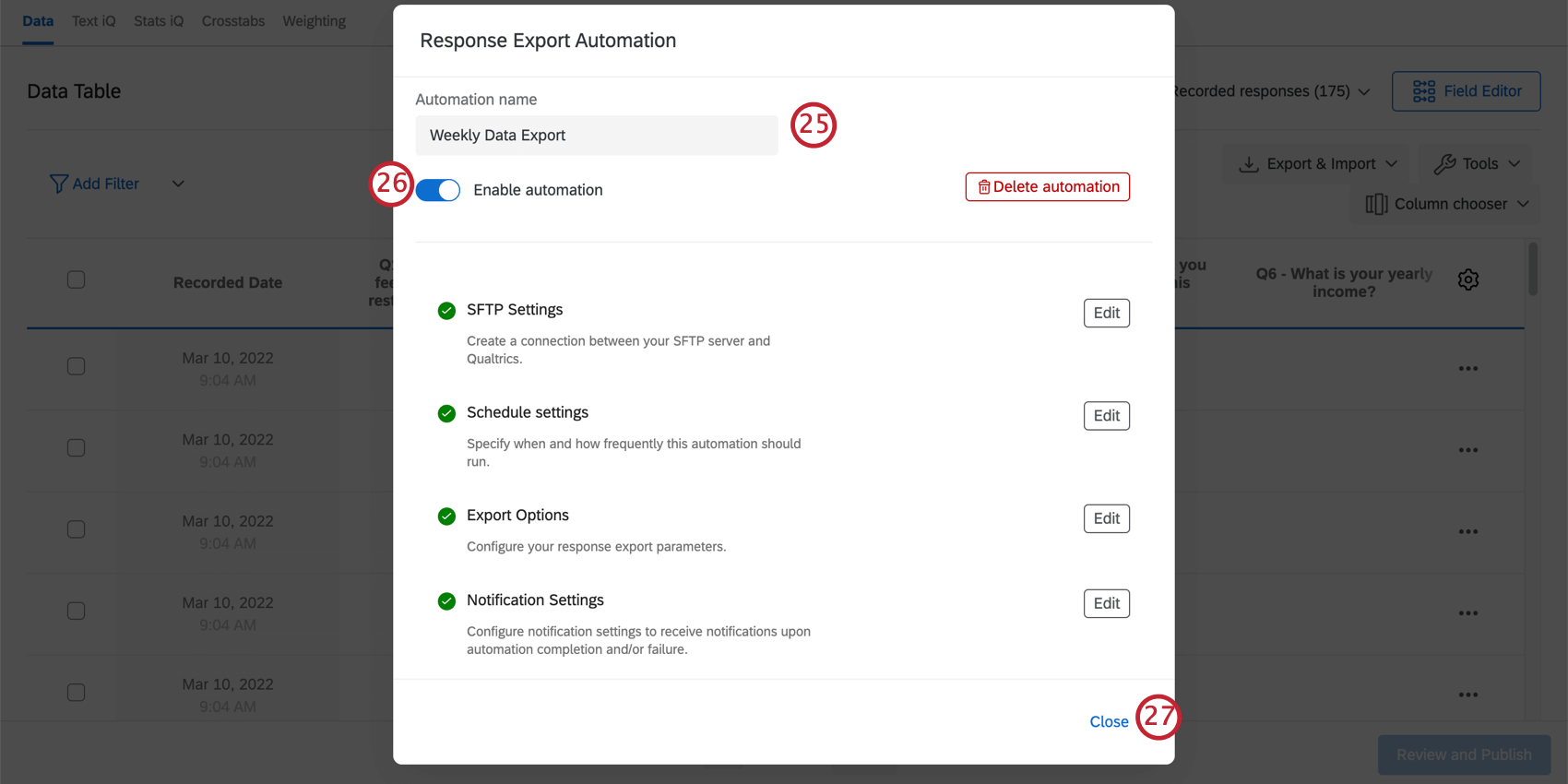Click the trash icon in Delete automation
The height and width of the screenshot is (784, 1568).
[x=984, y=187]
